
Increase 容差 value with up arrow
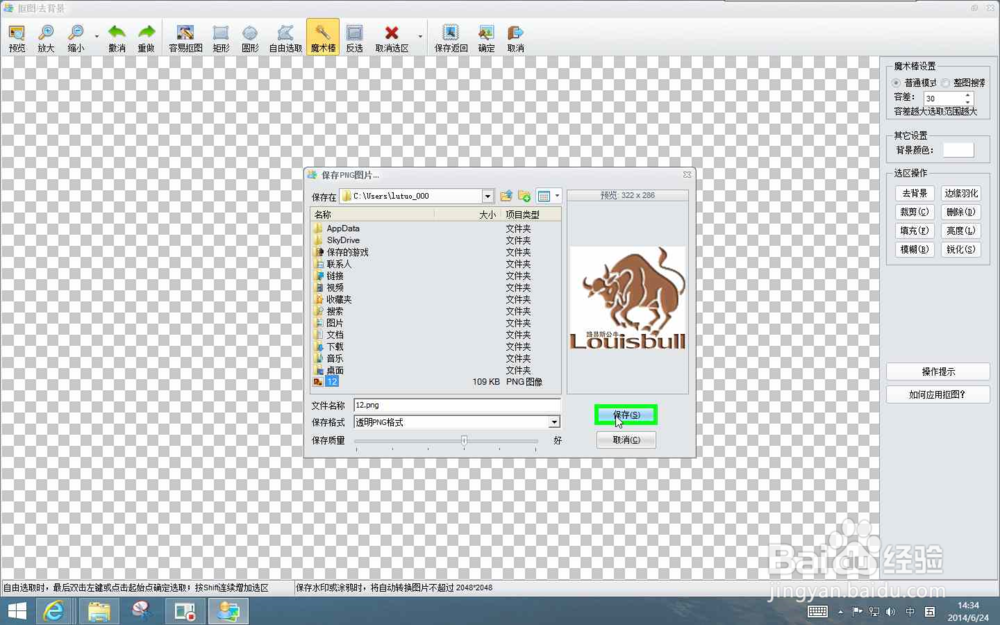[967, 95]
